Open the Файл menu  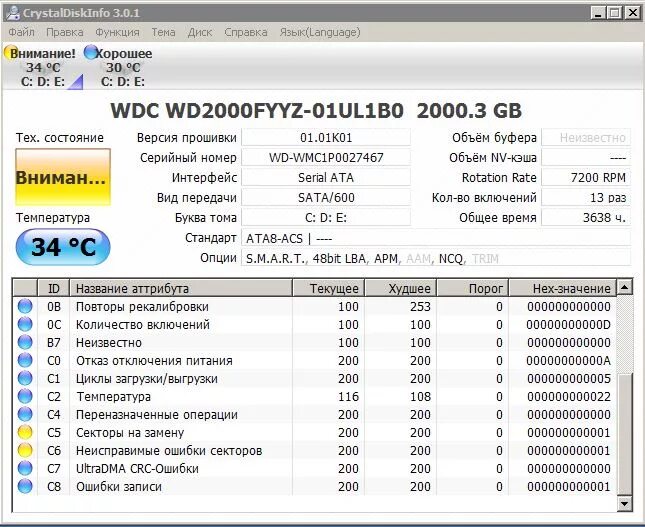21,32
